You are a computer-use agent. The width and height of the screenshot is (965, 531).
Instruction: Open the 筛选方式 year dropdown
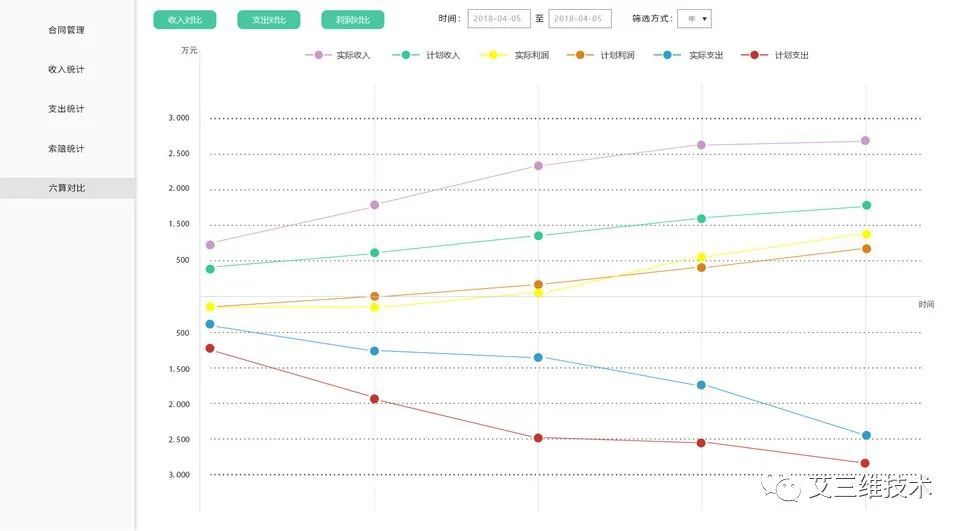point(694,19)
